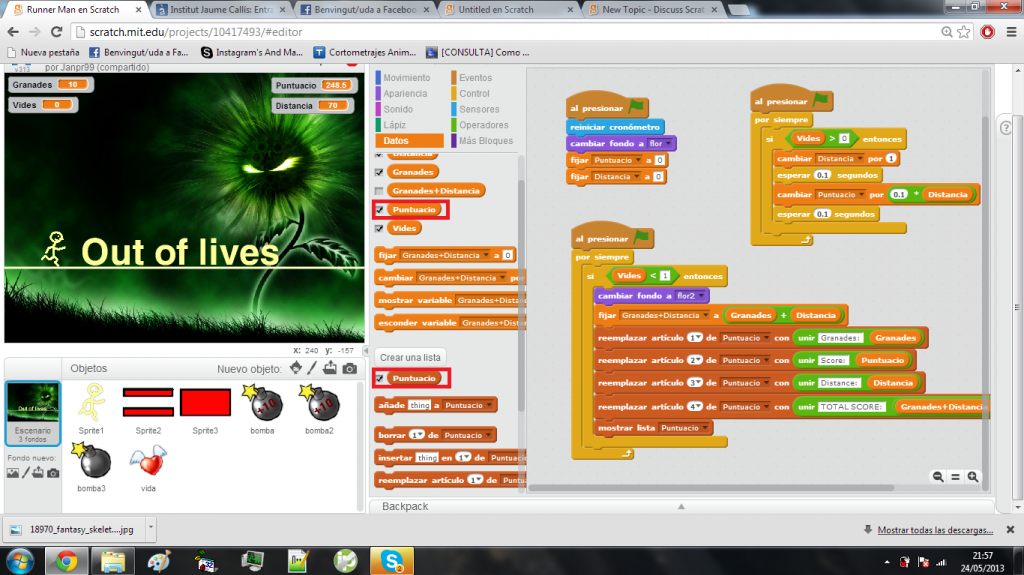Screen dimensions: 1024x575
Task: Click new sprite from camera icon
Action: pos(349,369)
